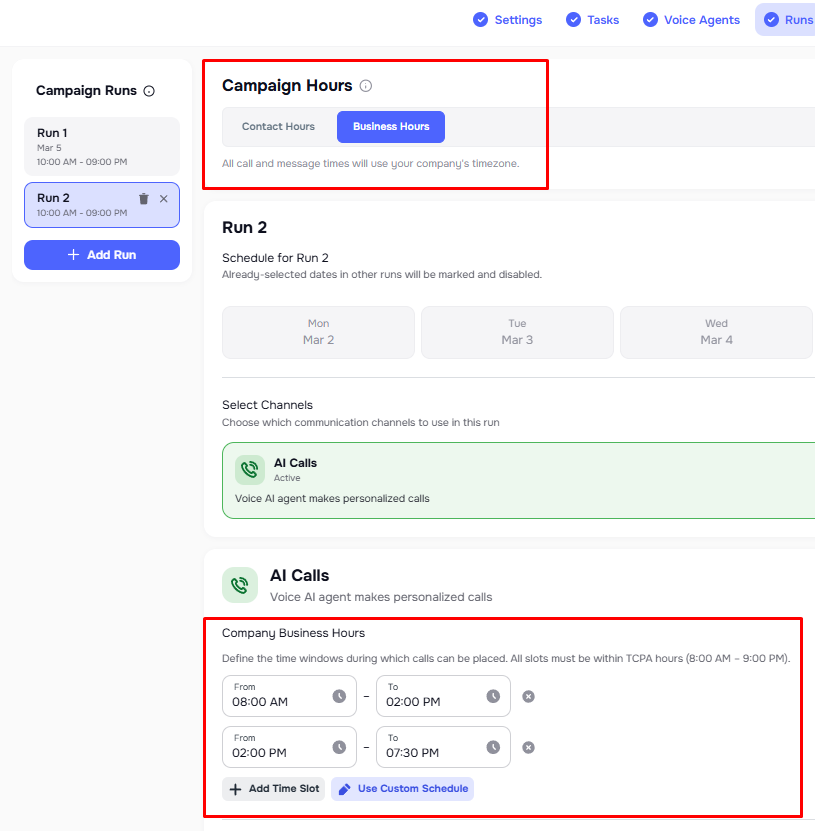Screen dimensions: 815x831
Task: Remove the first time slot via its x icon
Action: (x=528, y=696)
